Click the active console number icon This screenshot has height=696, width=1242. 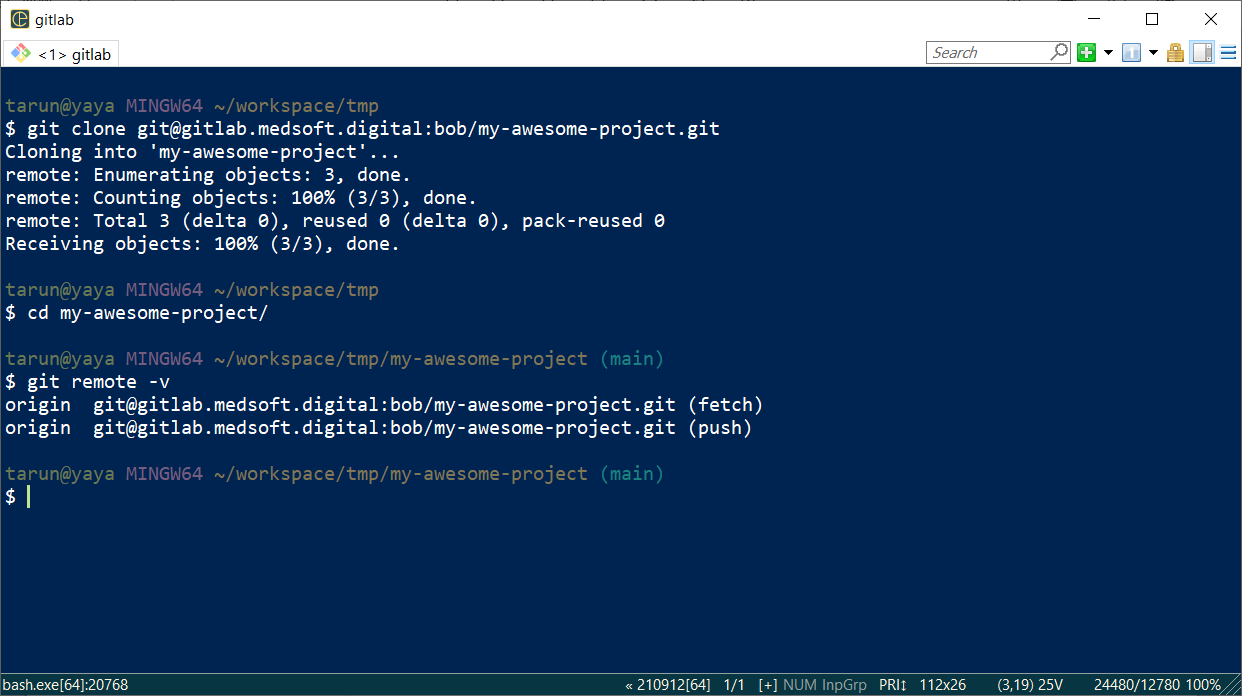(x=1132, y=53)
